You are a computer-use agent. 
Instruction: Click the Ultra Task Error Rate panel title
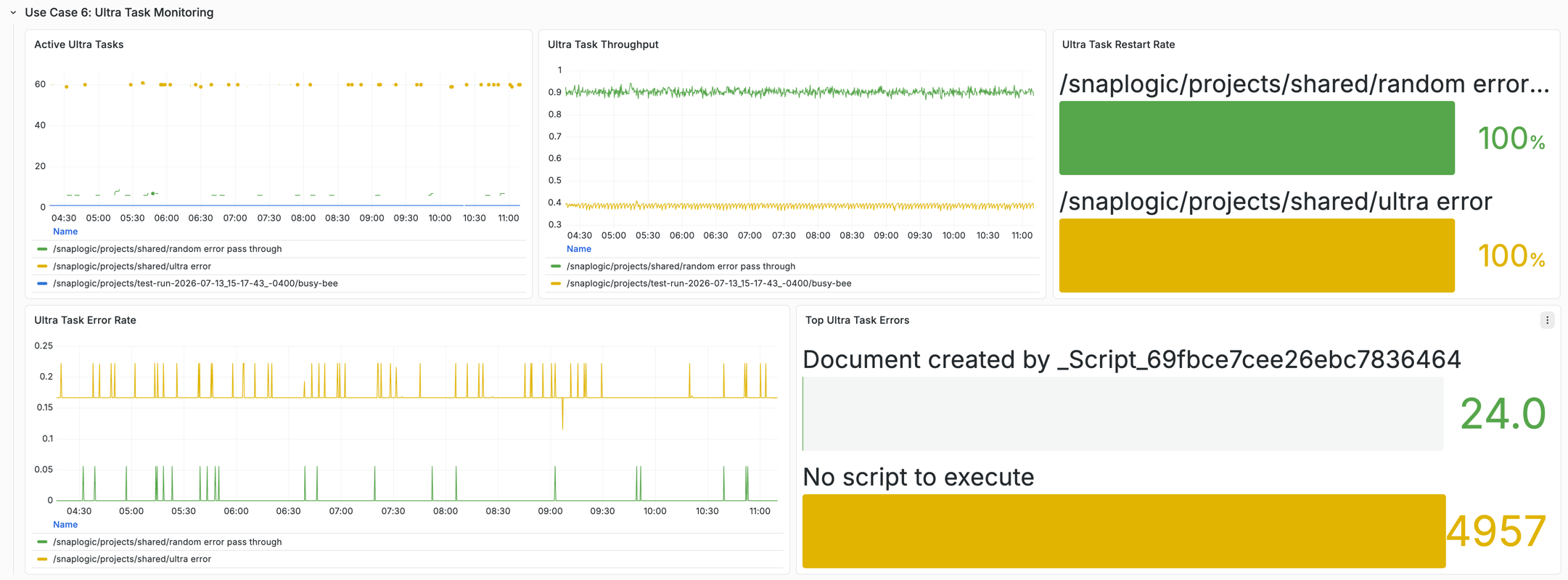85,320
